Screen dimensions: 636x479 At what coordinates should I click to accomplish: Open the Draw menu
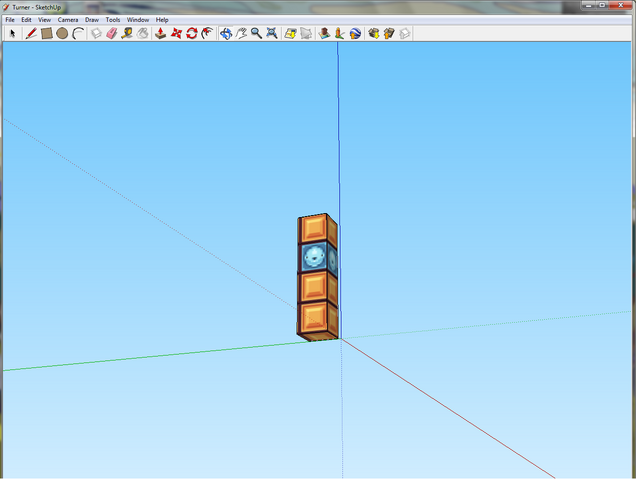(92, 19)
